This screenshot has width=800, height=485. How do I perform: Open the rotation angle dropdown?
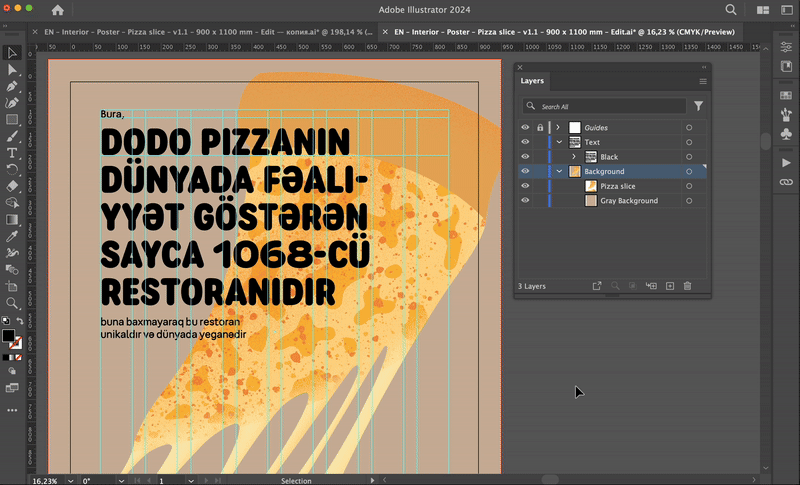(x=121, y=480)
